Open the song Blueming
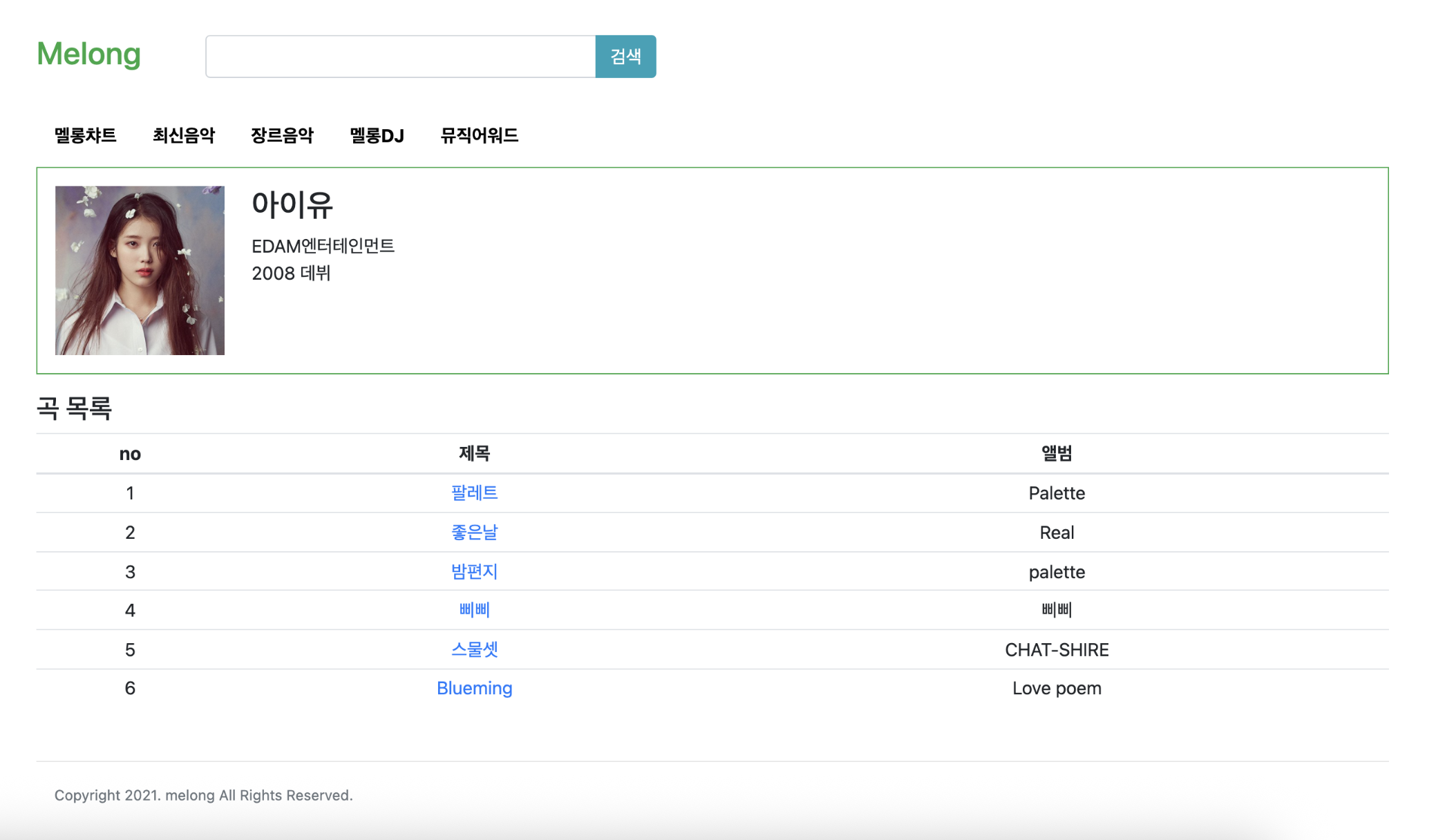Screen dimensions: 1436x840 475,687
